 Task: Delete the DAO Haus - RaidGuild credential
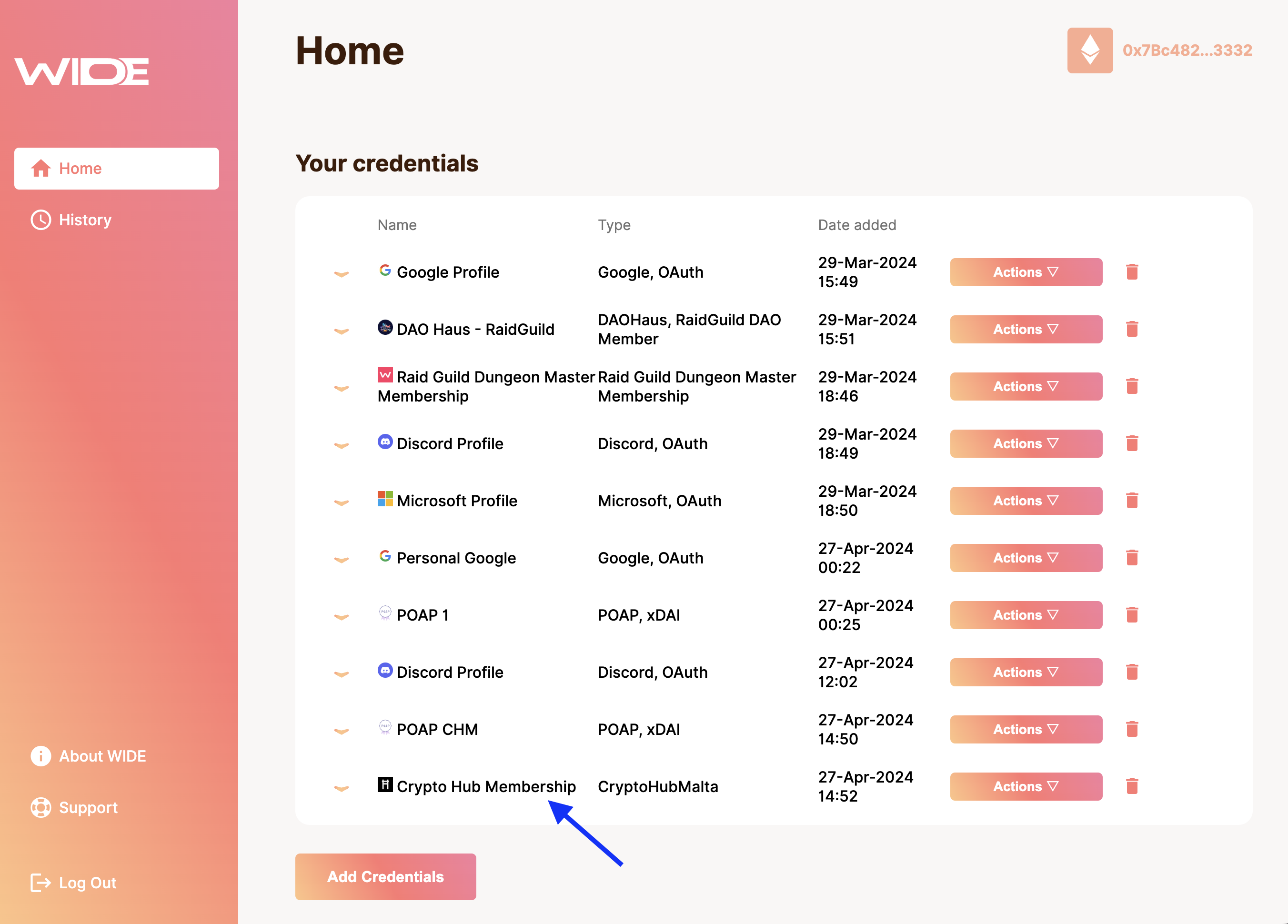click(x=1132, y=330)
